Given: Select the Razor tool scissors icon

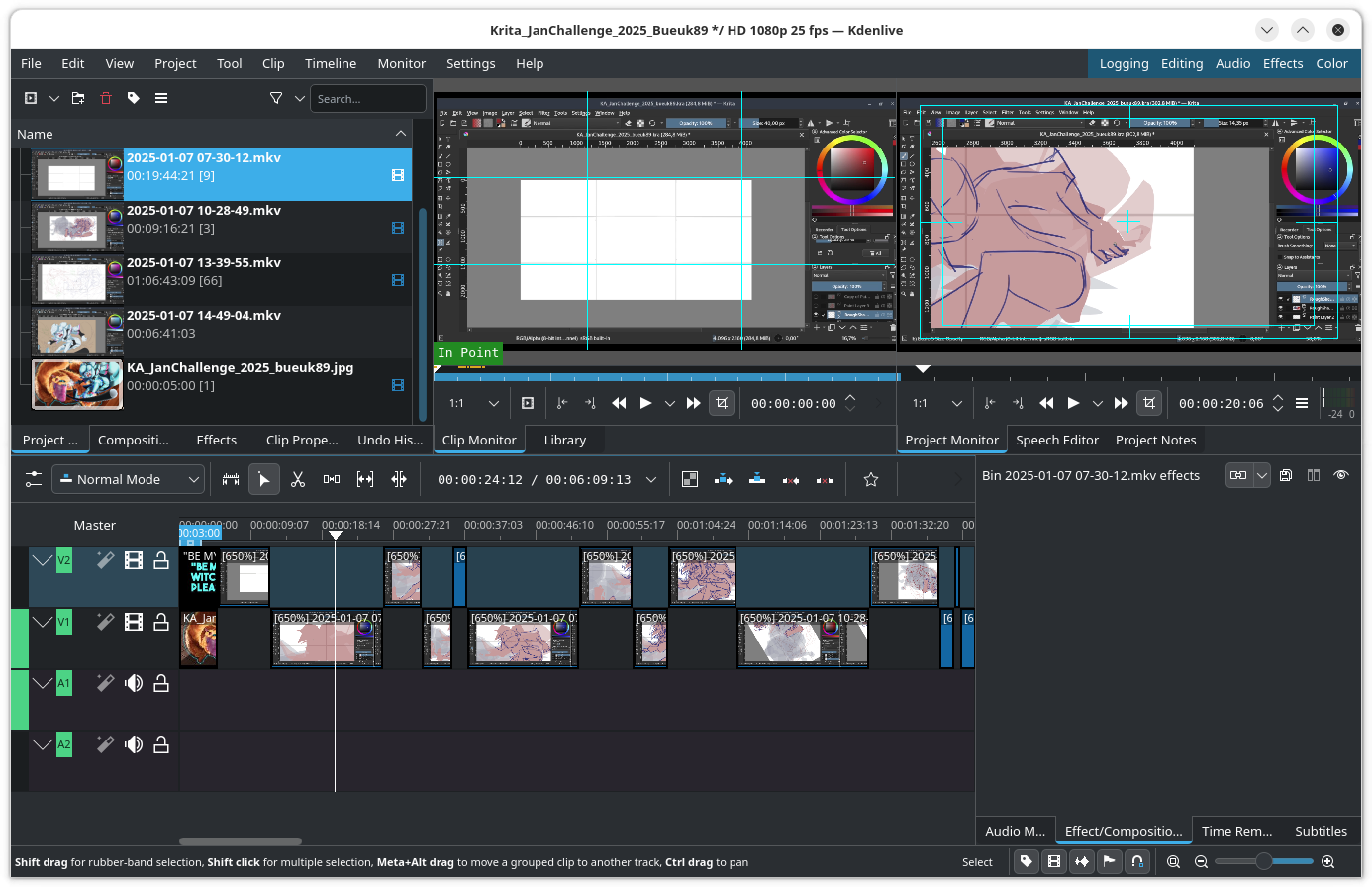Looking at the screenshot, I should coord(297,479).
